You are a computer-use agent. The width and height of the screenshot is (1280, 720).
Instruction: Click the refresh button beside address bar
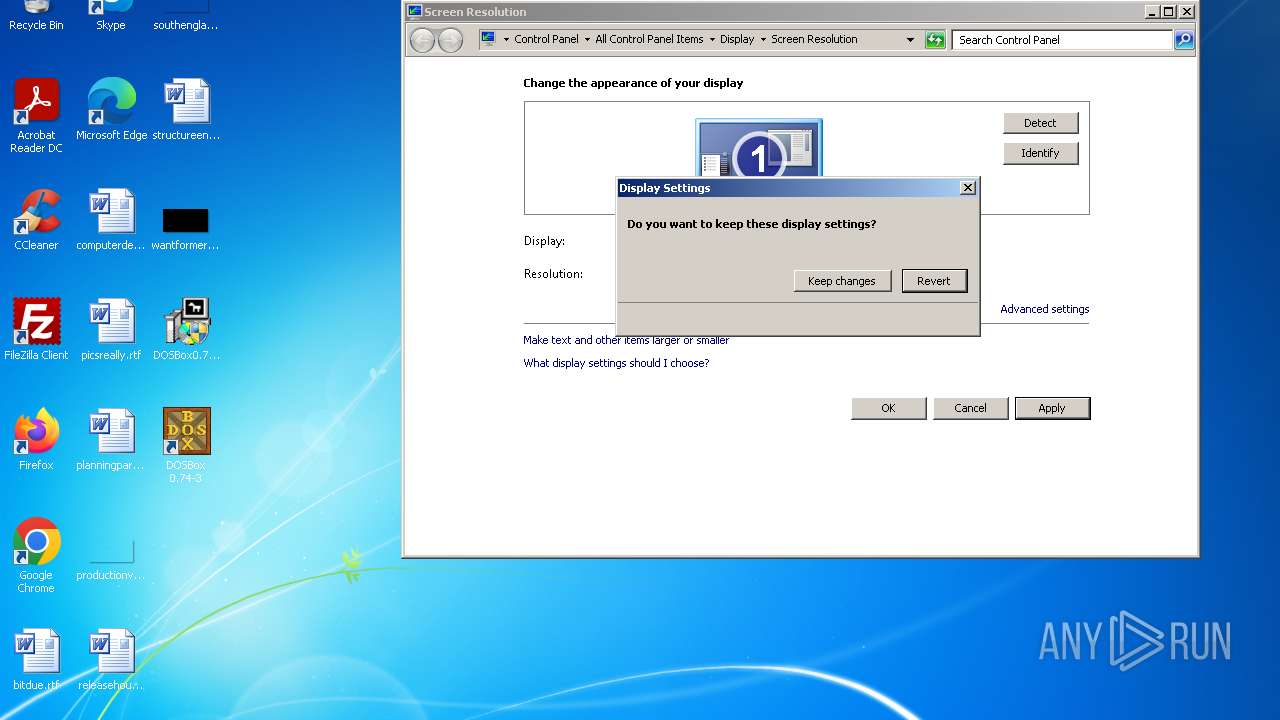coord(935,40)
